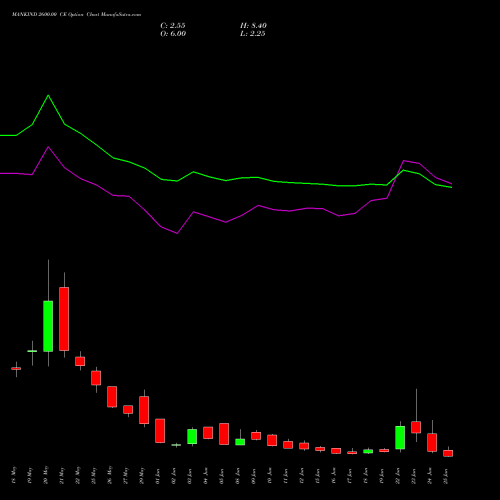Select the 21 May date label
This screenshot has height=500, width=500.
pyautogui.click(x=62, y=475)
